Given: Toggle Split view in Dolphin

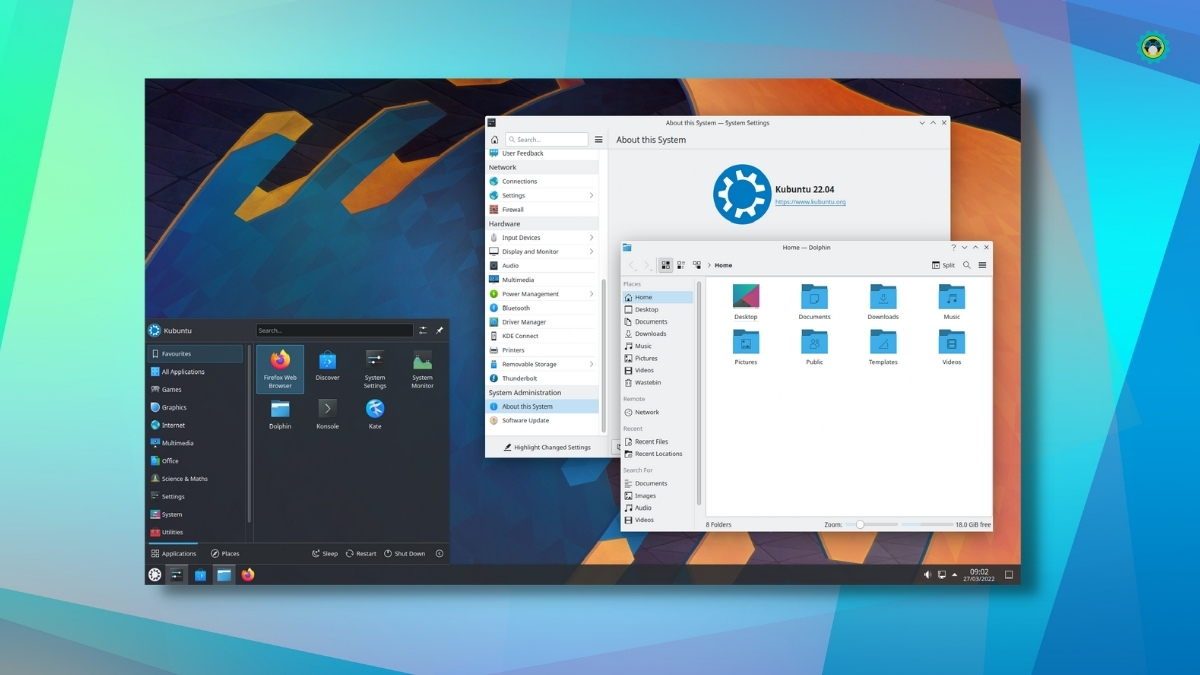Looking at the screenshot, I should pyautogui.click(x=941, y=265).
